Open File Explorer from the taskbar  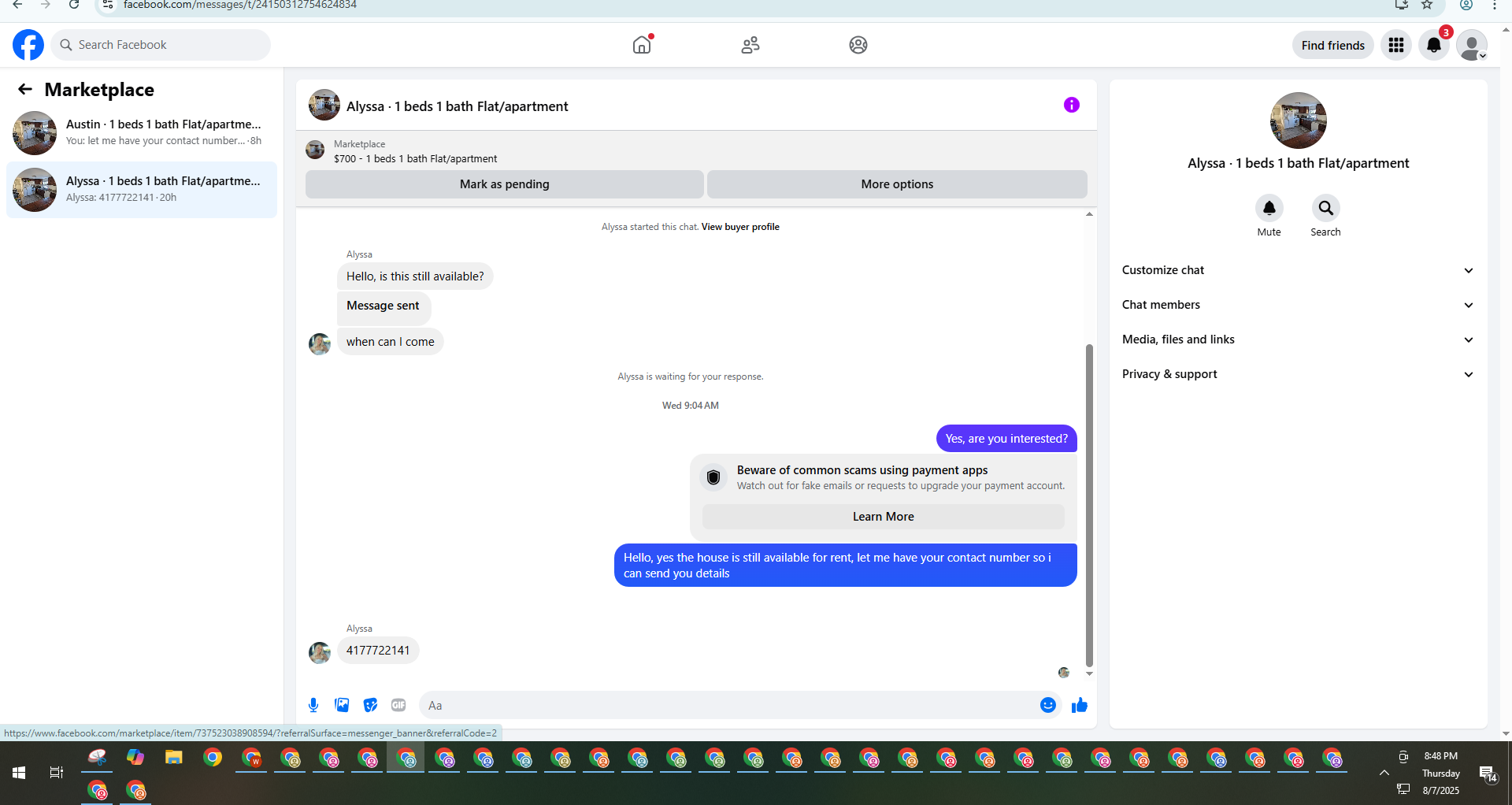click(174, 758)
